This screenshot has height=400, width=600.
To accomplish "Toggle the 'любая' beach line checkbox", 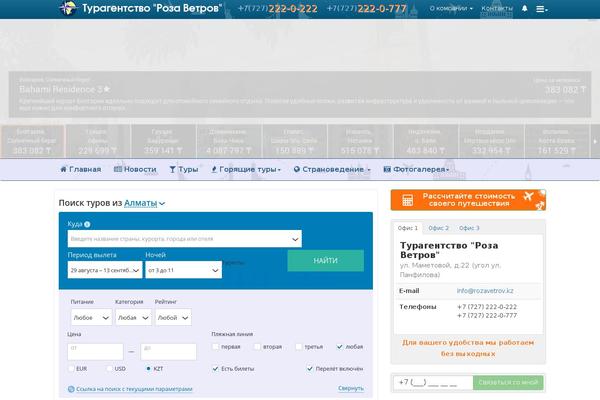I will pyautogui.click(x=339, y=347).
